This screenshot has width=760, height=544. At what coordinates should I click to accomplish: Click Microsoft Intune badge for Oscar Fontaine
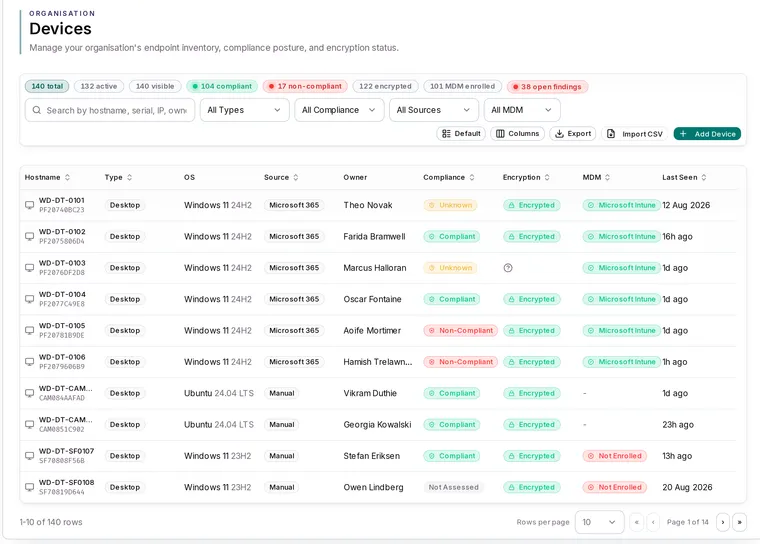point(621,299)
